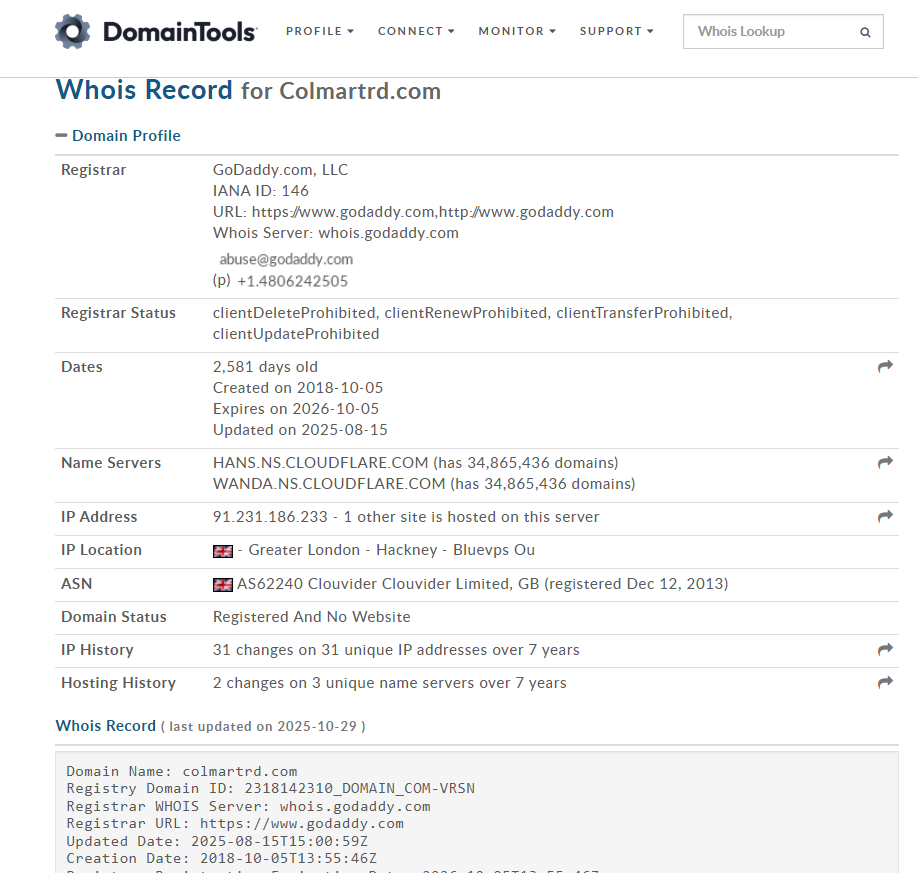Click the Name Servers row arrow icon
The image size is (918, 873).
pos(885,463)
